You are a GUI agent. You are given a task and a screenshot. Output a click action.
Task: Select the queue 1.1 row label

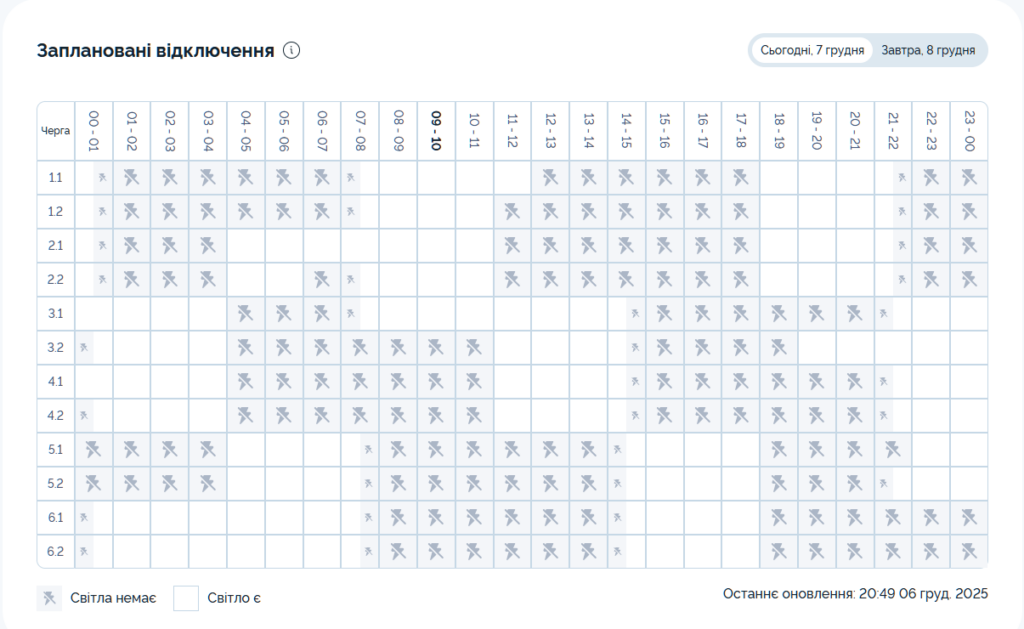56,178
